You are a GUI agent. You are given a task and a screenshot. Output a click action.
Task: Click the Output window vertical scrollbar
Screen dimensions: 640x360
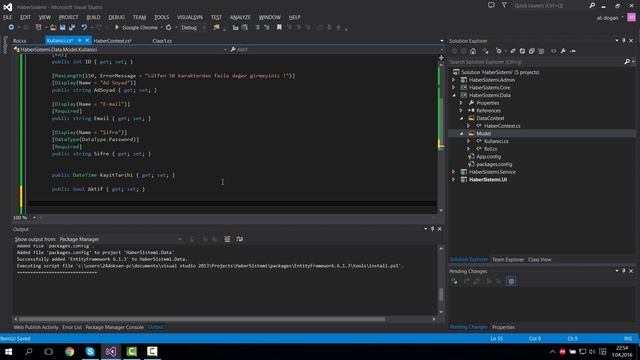(441, 280)
